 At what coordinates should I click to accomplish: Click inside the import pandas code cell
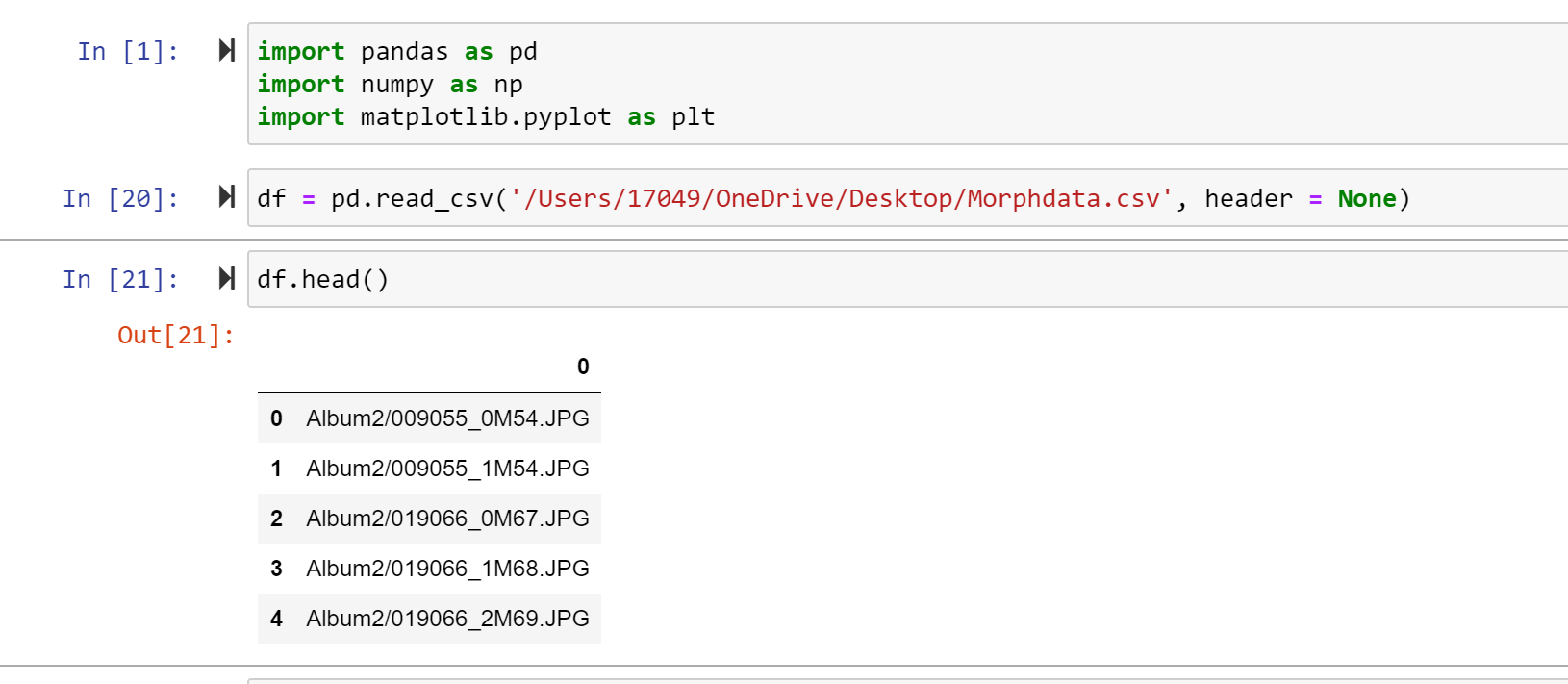click(908, 84)
